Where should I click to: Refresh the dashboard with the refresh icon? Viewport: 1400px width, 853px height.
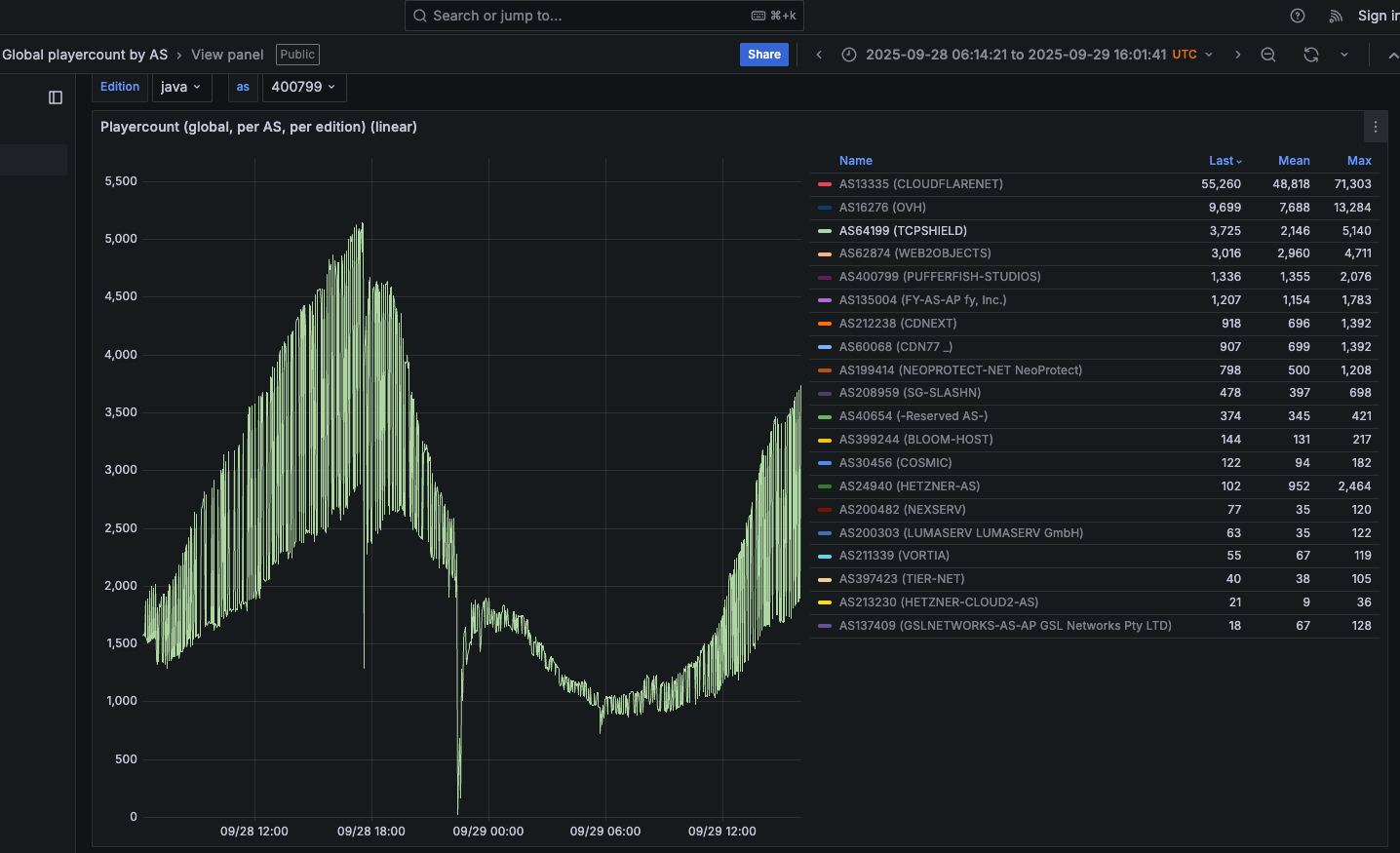1310,55
